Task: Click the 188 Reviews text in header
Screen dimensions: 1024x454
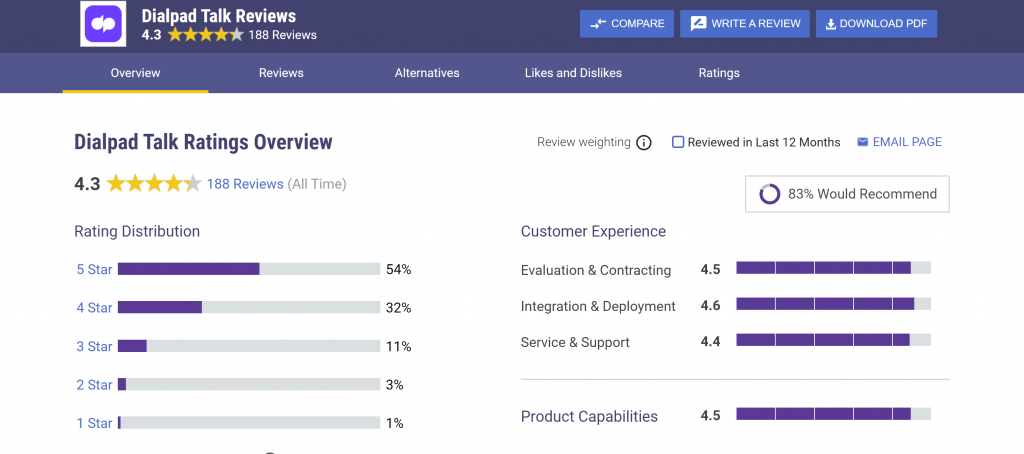Action: [283, 35]
